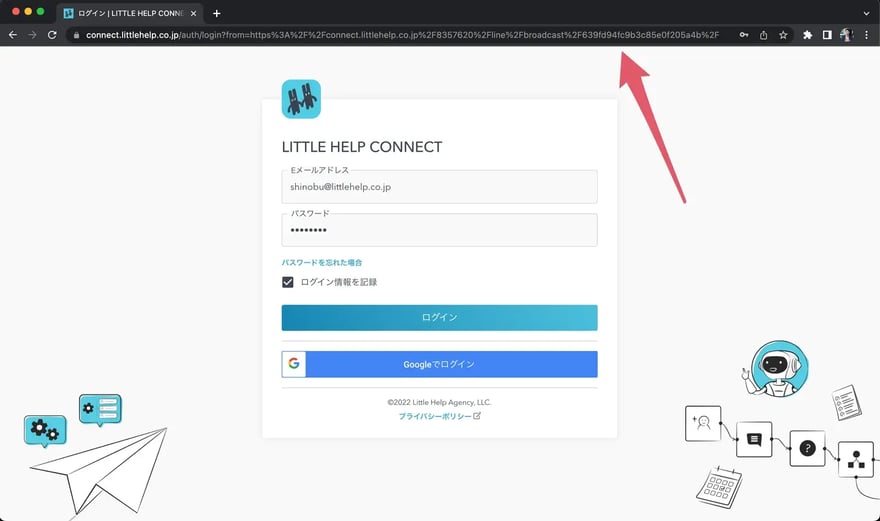The image size is (880, 521).
Task: Open a new browser tab
Action: [217, 13]
